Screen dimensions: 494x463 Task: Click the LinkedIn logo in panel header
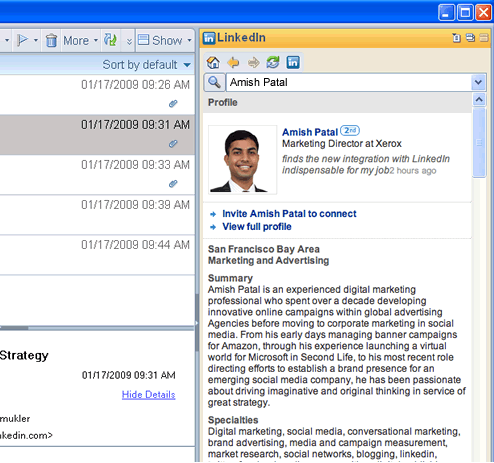pos(209,38)
